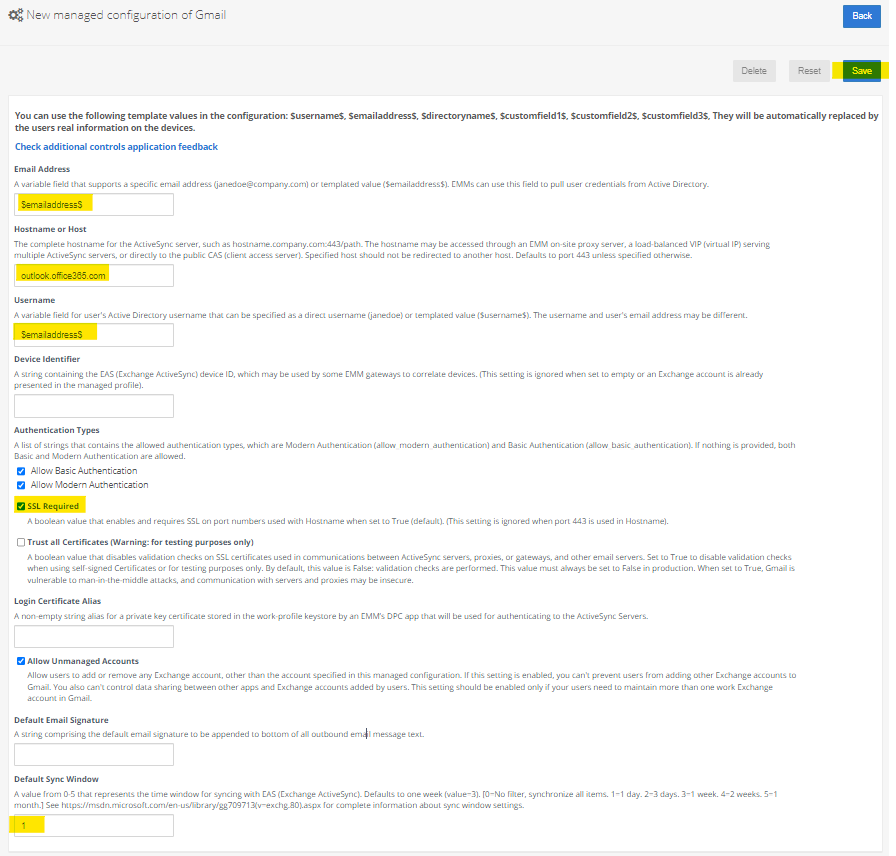
Task: Click the Device Identifier input field
Action: pos(94,406)
